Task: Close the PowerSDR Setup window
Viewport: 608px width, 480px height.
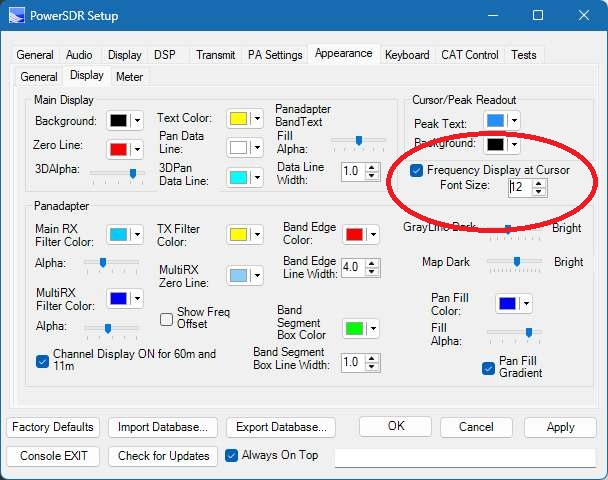Action: click(584, 16)
